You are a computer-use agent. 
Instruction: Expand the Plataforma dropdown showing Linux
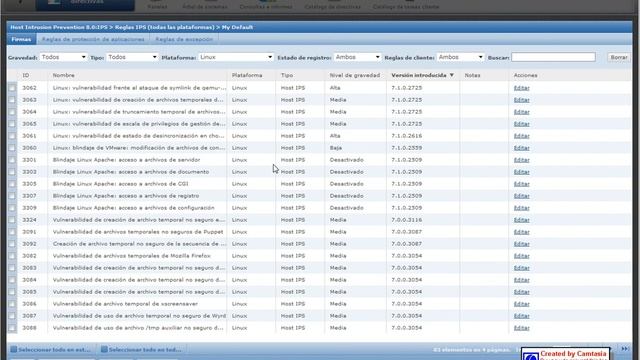[236, 57]
